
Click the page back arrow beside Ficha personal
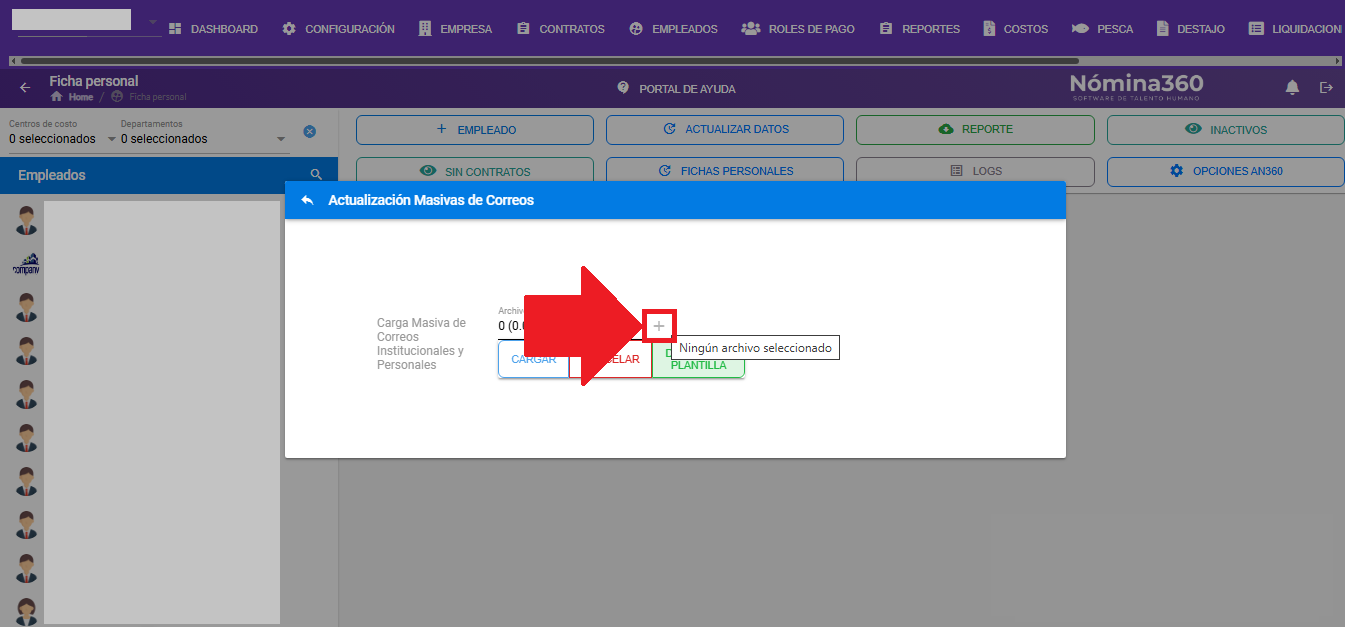tap(25, 88)
